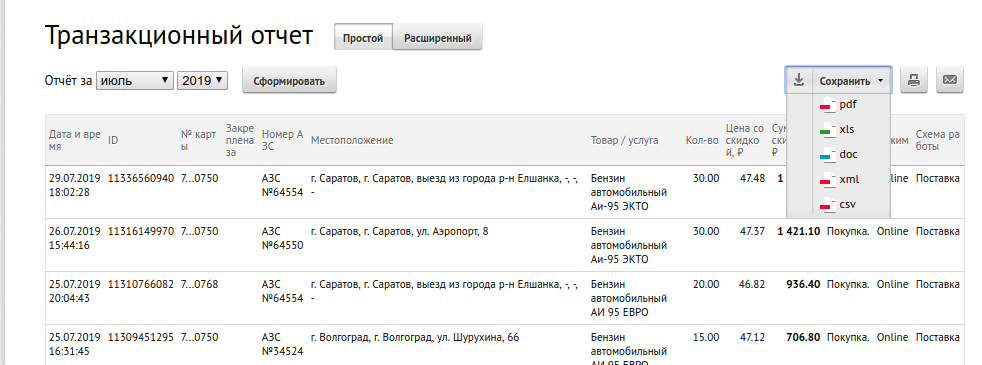
Task: Switch to Расширенный report mode
Action: point(438,38)
